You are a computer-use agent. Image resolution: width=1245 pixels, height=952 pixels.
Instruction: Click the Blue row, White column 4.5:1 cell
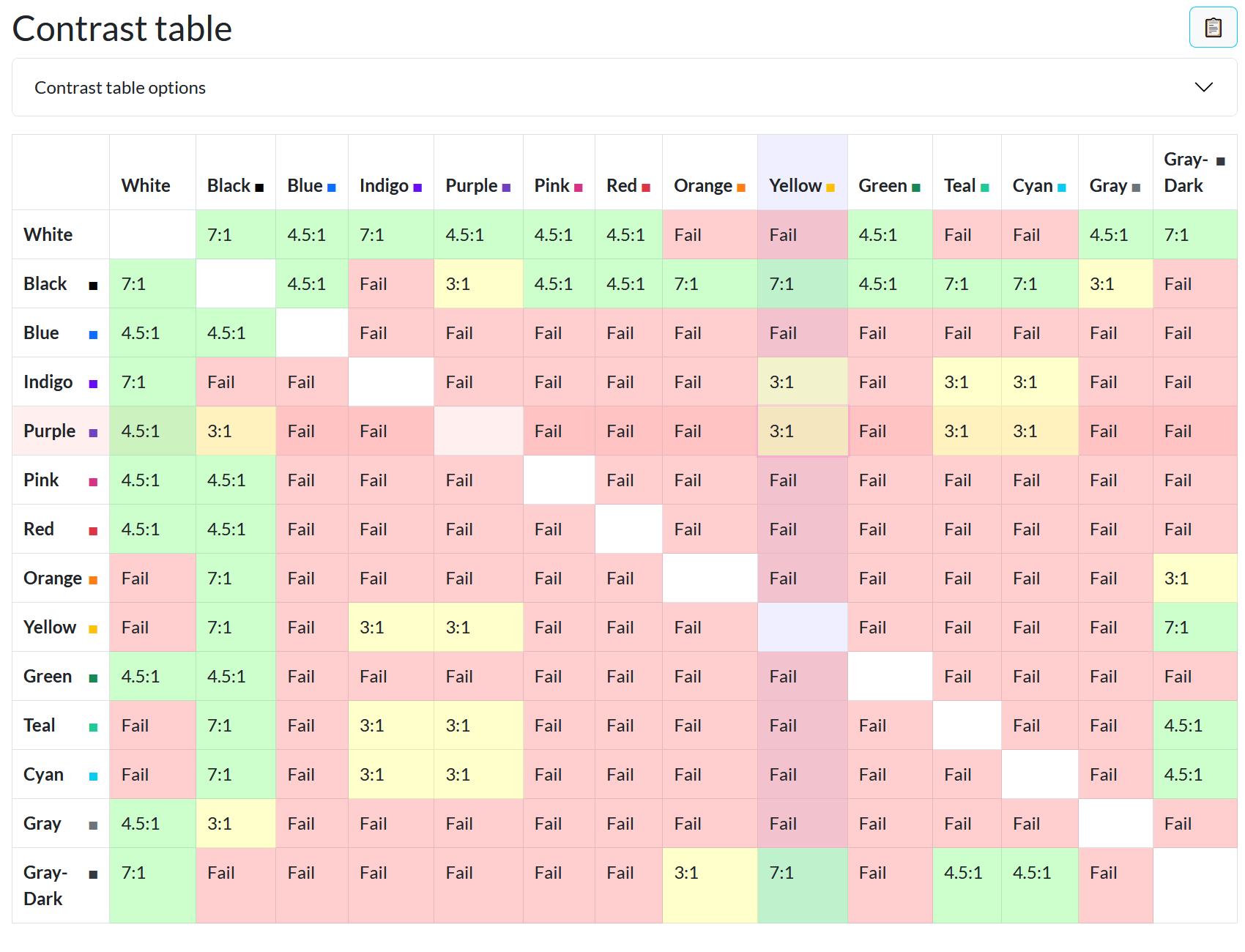click(x=152, y=332)
